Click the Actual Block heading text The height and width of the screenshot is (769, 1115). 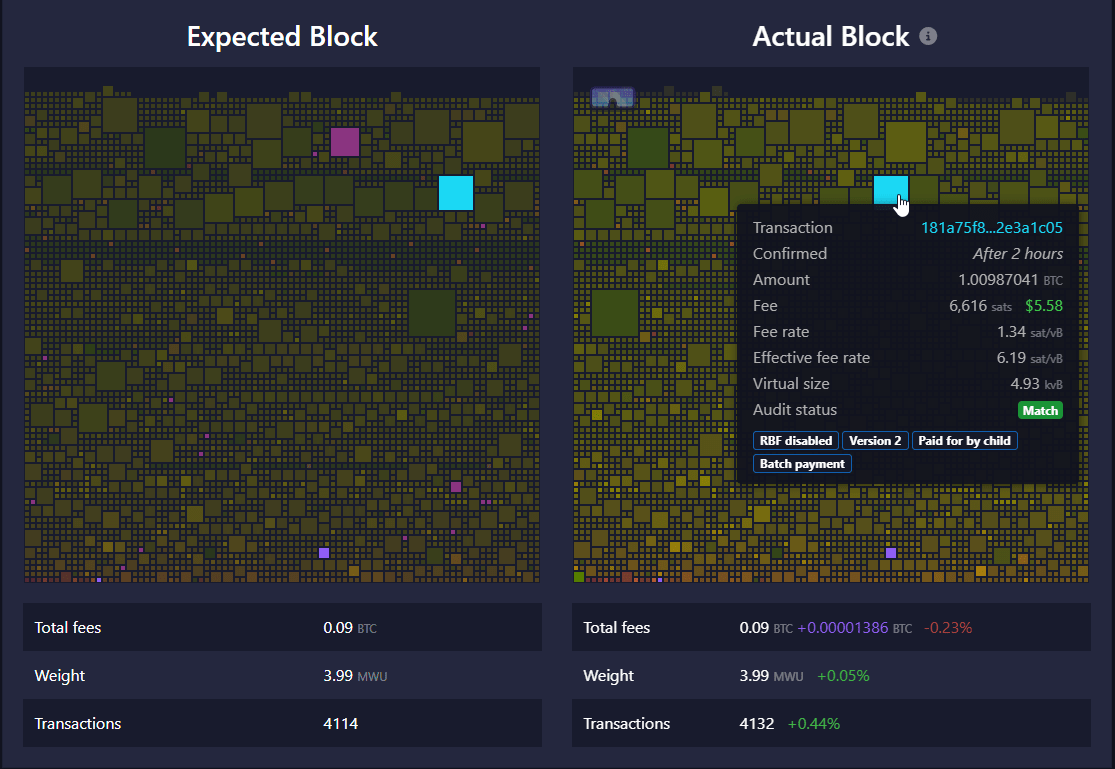pyautogui.click(x=830, y=37)
